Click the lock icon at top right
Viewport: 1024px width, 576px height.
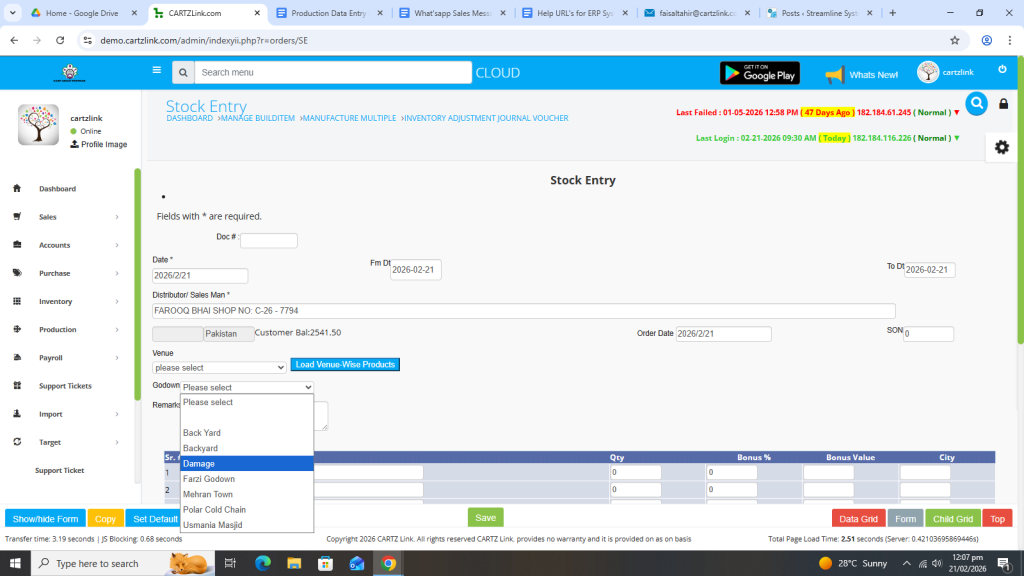tap(1004, 104)
